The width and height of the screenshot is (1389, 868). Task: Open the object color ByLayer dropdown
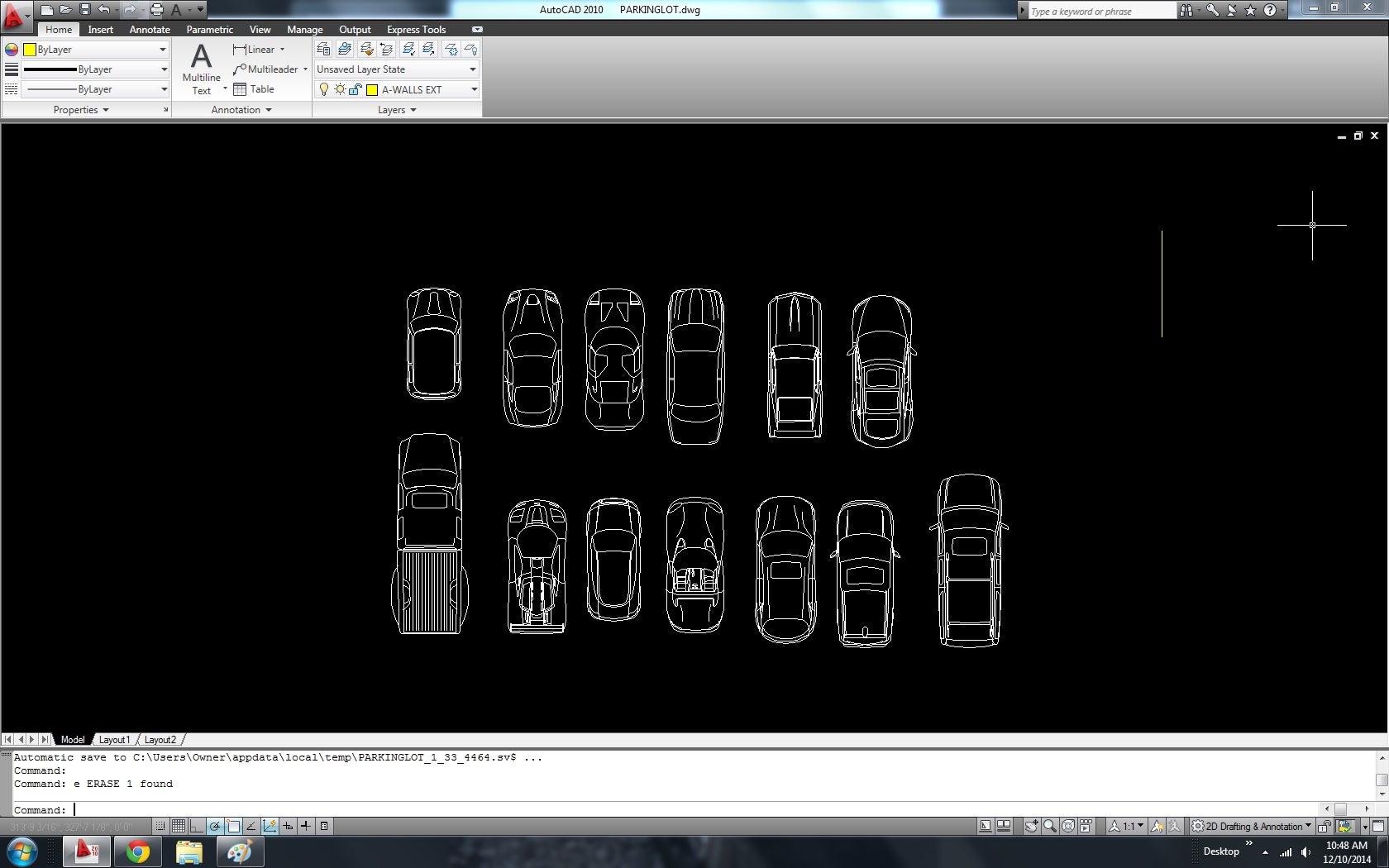[x=95, y=50]
